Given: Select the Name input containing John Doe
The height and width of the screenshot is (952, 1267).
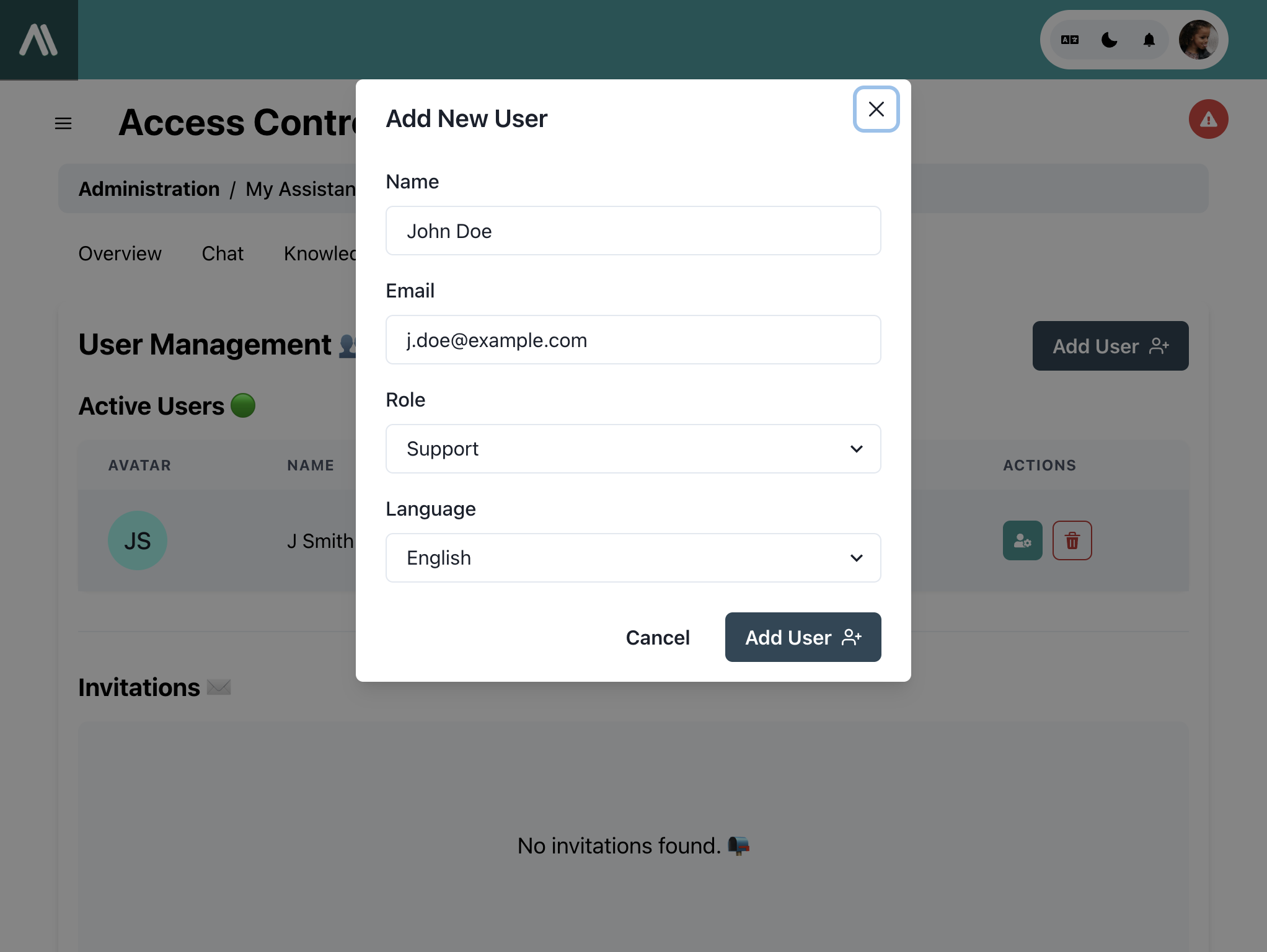Looking at the screenshot, I should click(633, 230).
